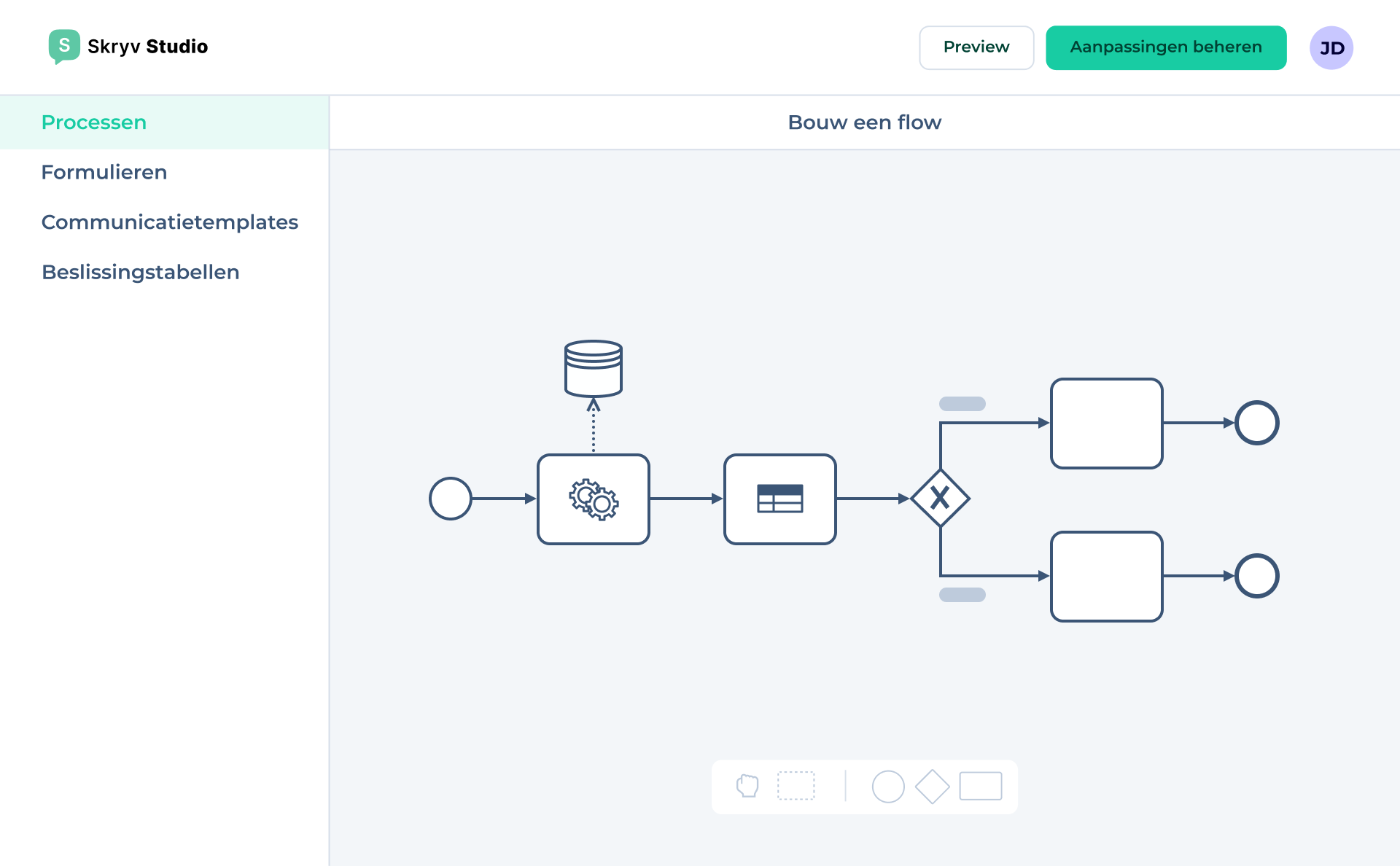Image resolution: width=1400 pixels, height=866 pixels.
Task: Add a circle event element from the toolbar
Action: pyautogui.click(x=888, y=787)
